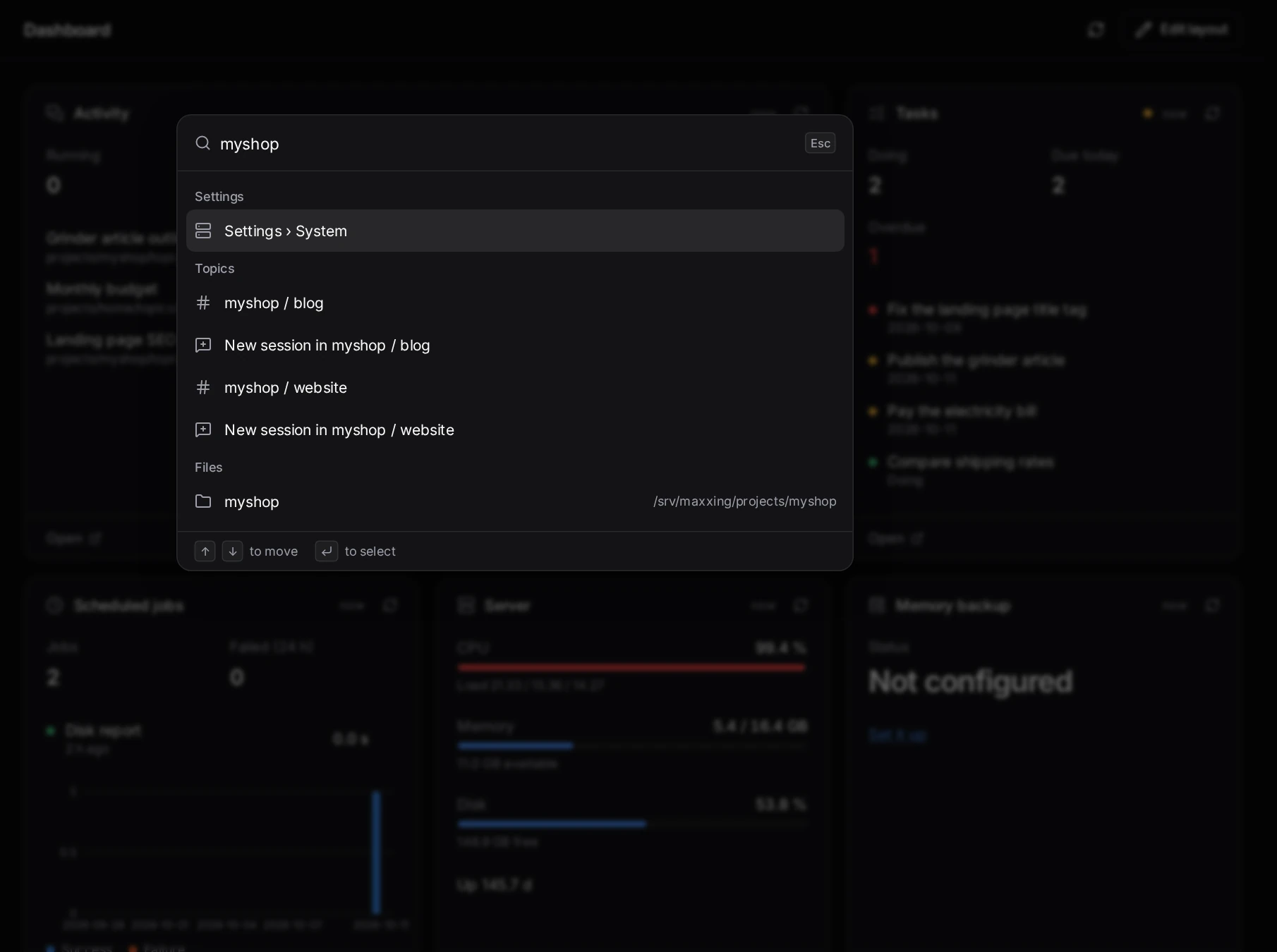Viewport: 1277px width, 952px height.
Task: Click the folder icon beside myshop
Action: 203,501
